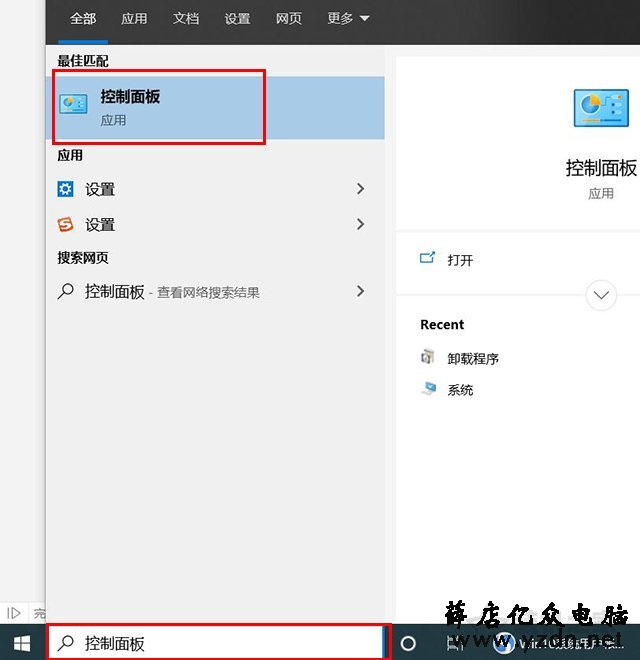Click the orange Sogou settings icon
Image resolution: width=640 pixels, height=660 pixels.
click(65, 224)
